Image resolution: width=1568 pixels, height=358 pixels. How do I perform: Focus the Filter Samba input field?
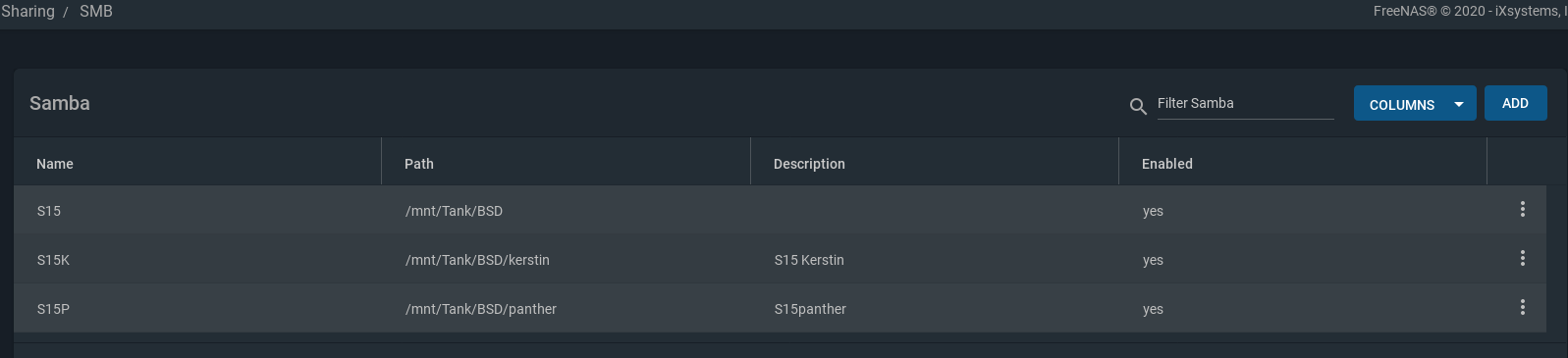point(1245,103)
